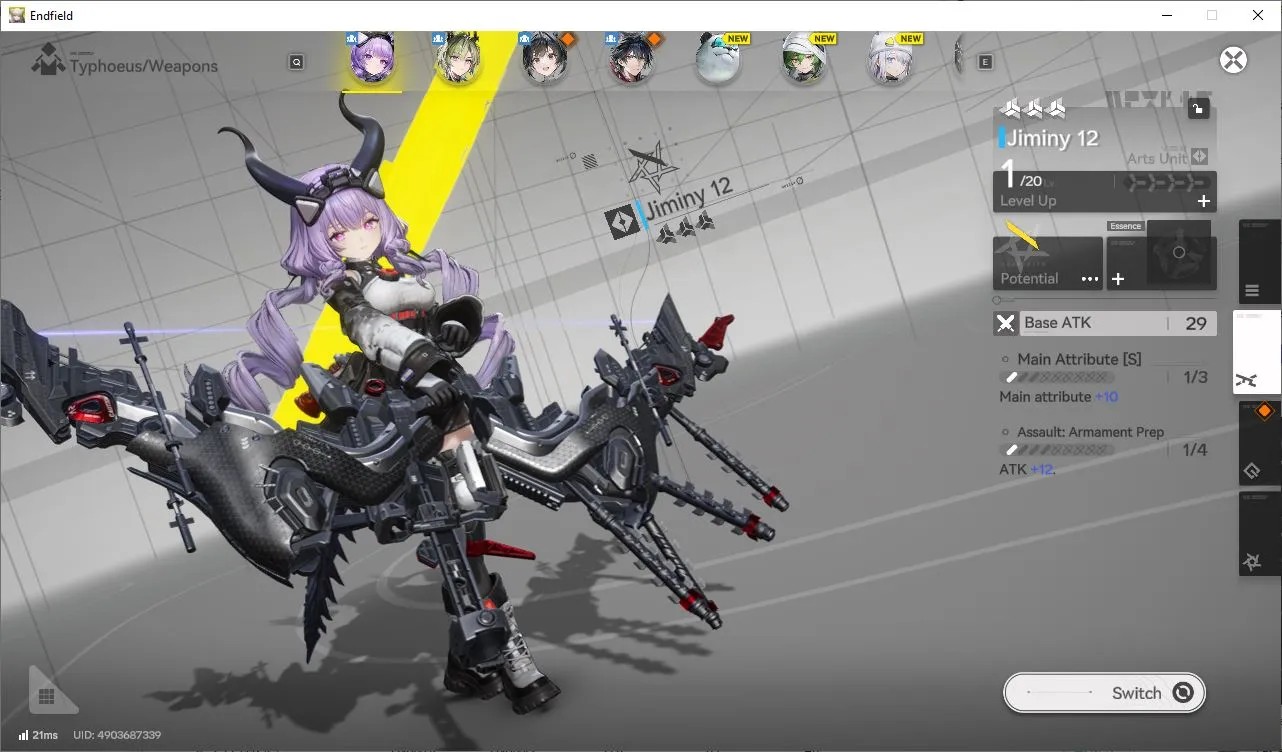Click the slider handle below Potential panel
1282x752 pixels.
(x=997, y=300)
